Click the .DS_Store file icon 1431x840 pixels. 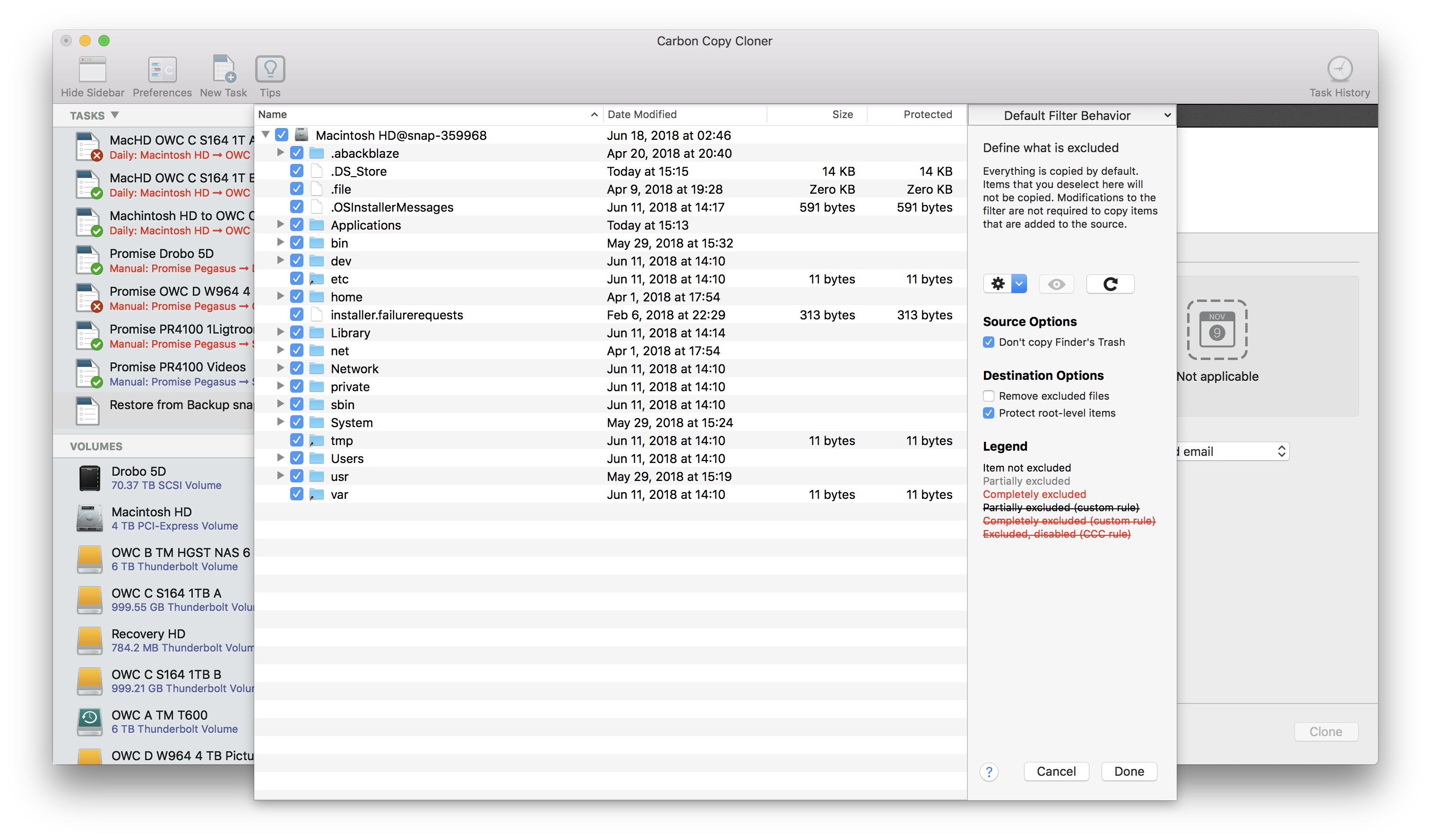click(x=317, y=171)
